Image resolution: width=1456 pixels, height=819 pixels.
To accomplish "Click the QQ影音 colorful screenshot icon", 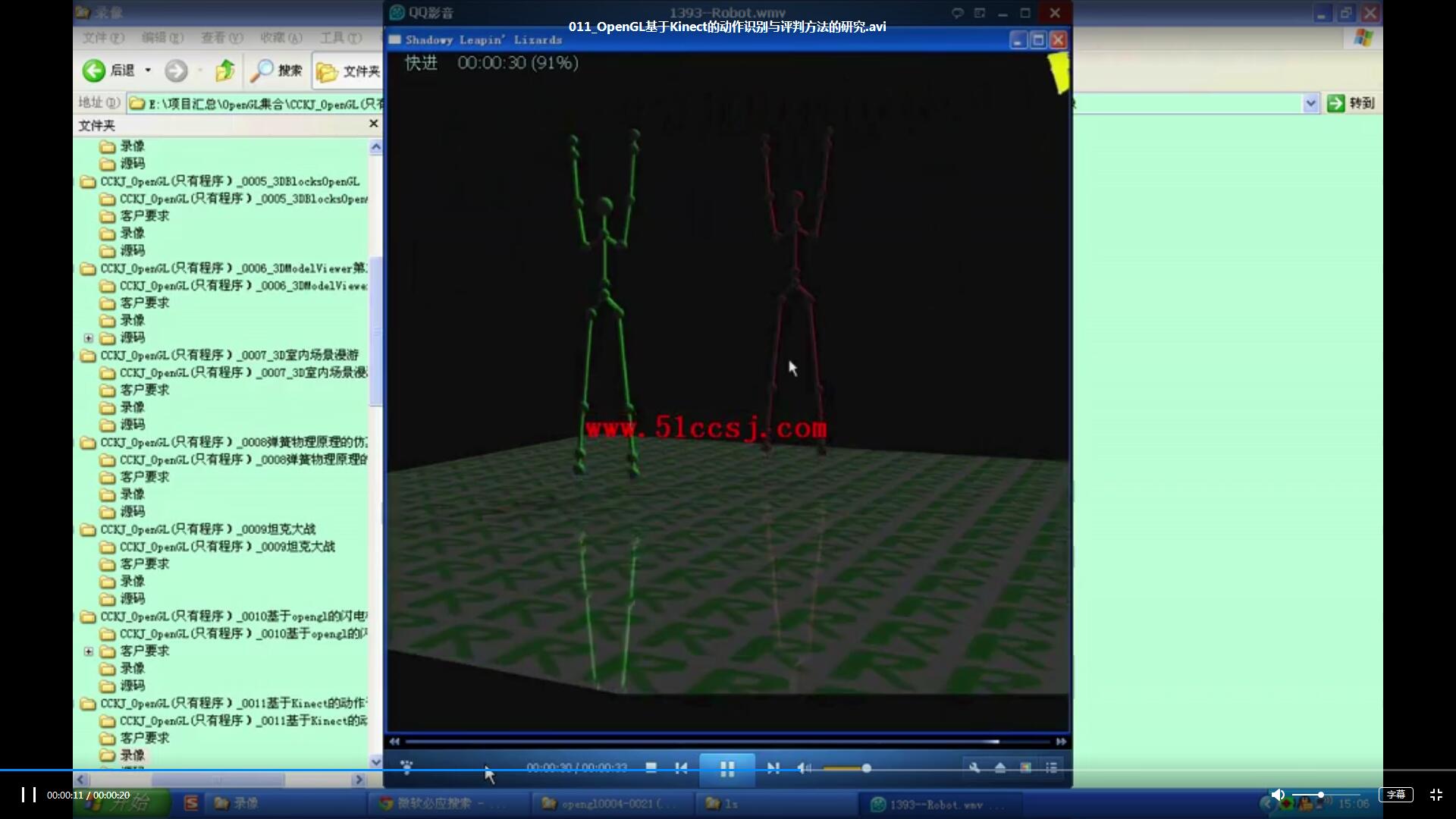I will click(x=1025, y=768).
